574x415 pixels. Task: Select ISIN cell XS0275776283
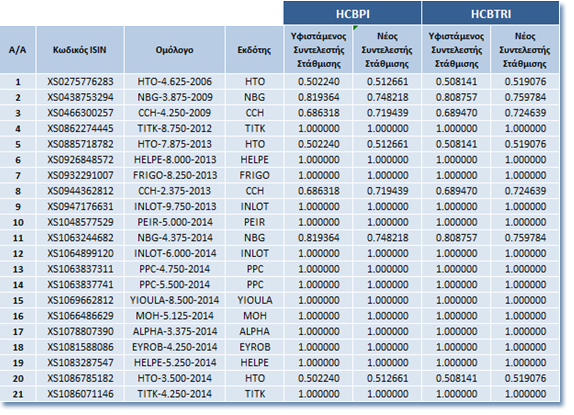(x=80, y=81)
